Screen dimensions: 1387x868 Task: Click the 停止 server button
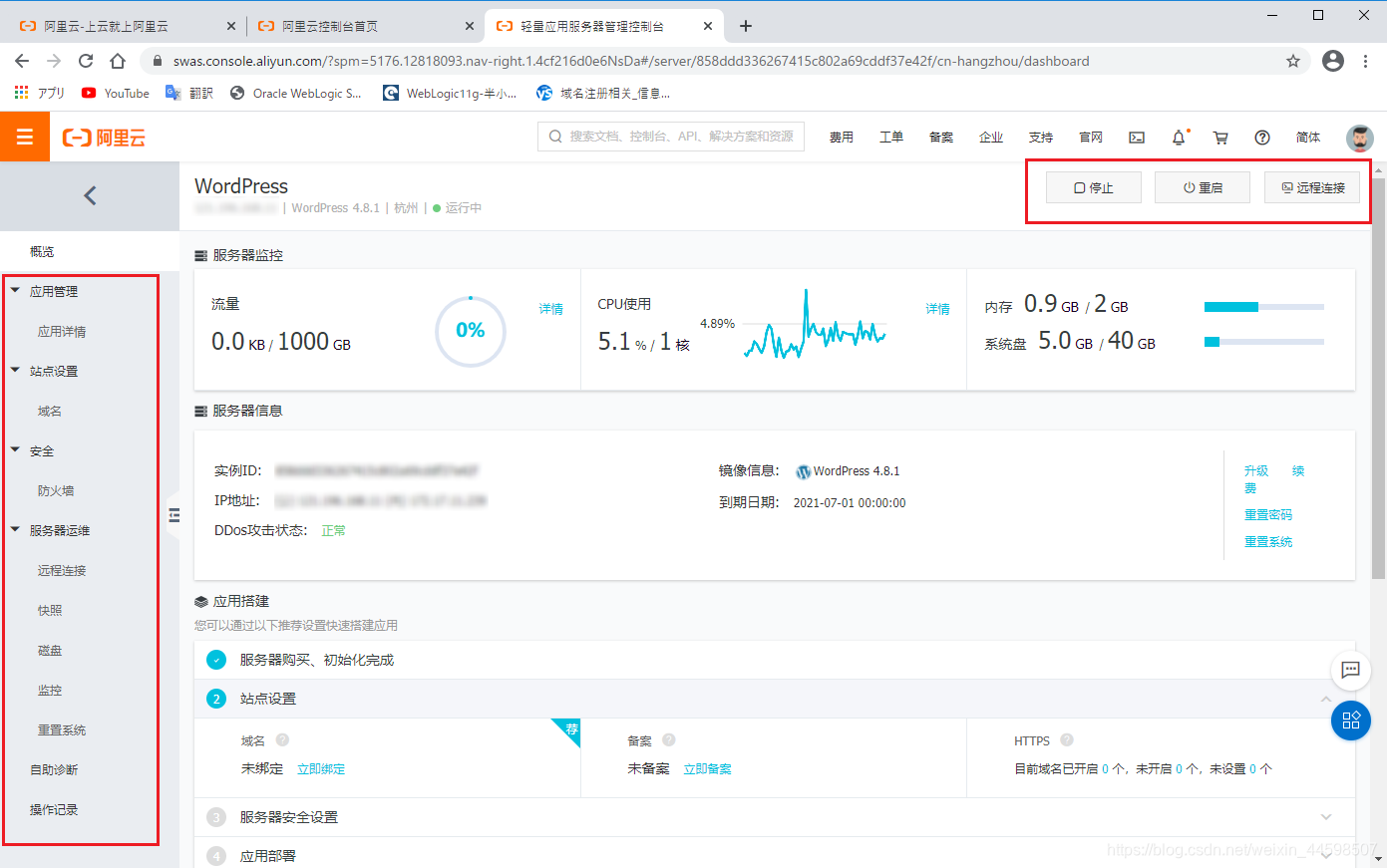1094,187
